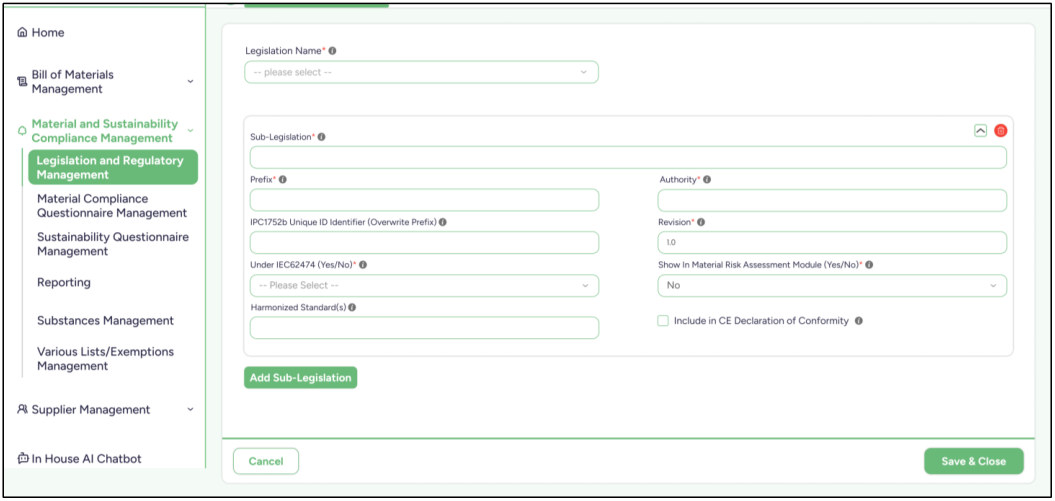
Task: Click the Home icon in sidebar
Action: (x=22, y=32)
